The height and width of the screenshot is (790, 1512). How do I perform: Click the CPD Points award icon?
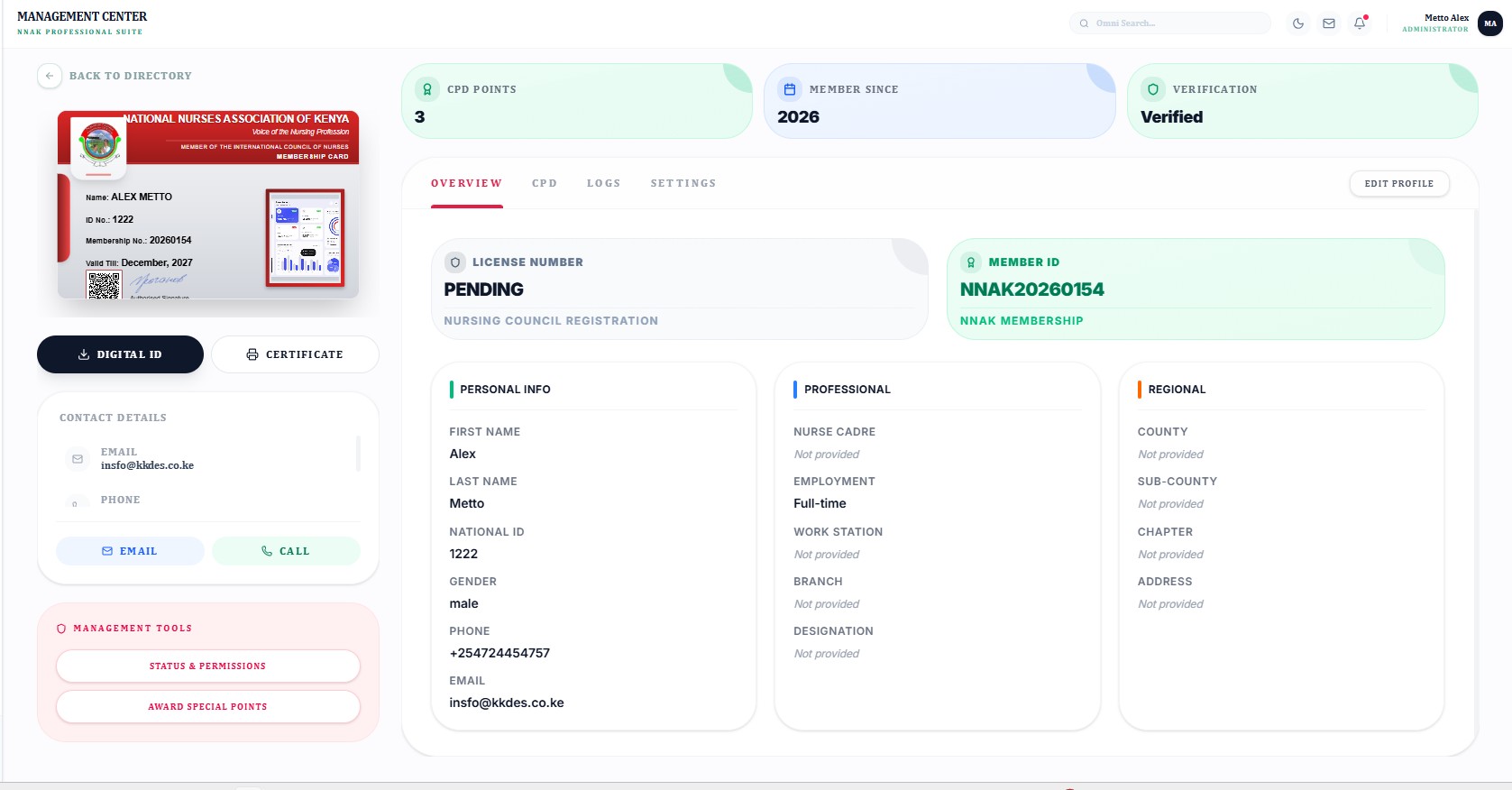click(x=427, y=89)
